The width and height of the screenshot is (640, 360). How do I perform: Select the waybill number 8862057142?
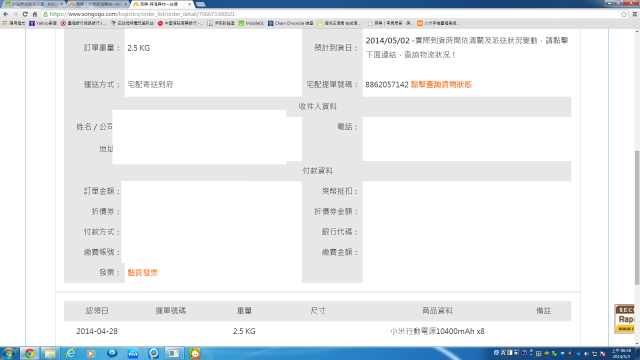coord(387,84)
